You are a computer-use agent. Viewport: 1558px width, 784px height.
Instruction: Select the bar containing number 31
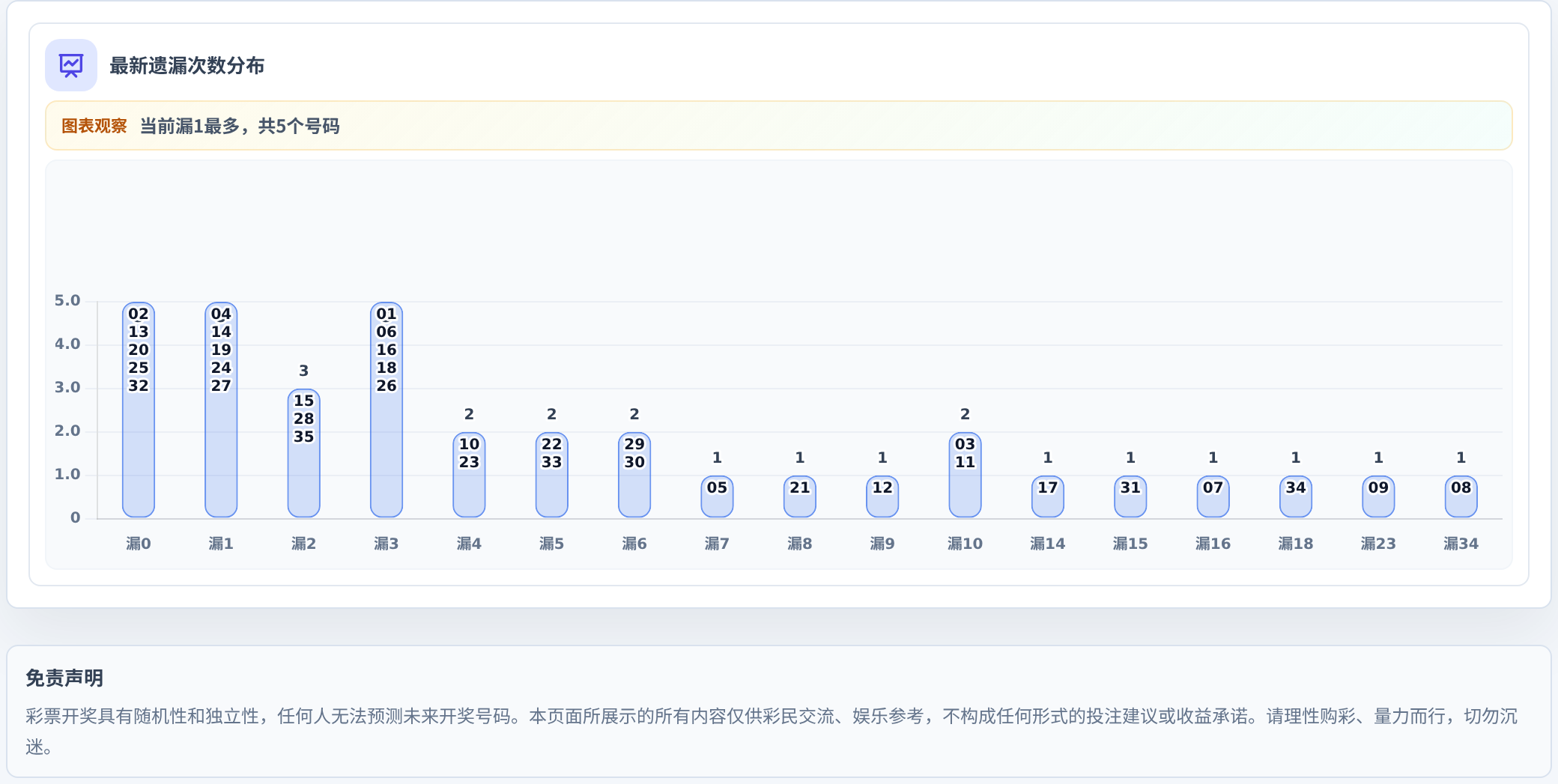(x=1130, y=496)
